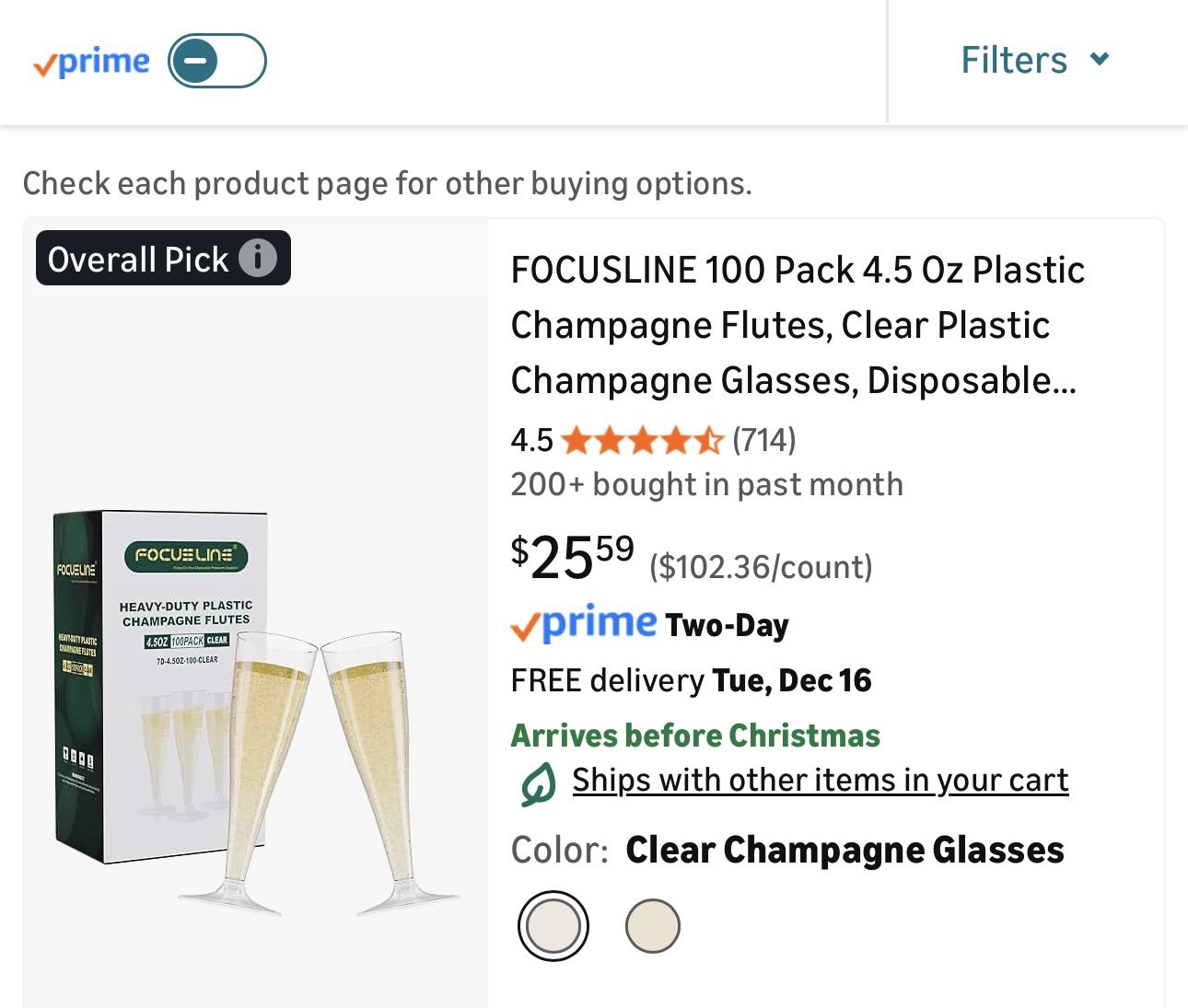
Task: Click the 4.5 rating number
Action: (x=531, y=441)
